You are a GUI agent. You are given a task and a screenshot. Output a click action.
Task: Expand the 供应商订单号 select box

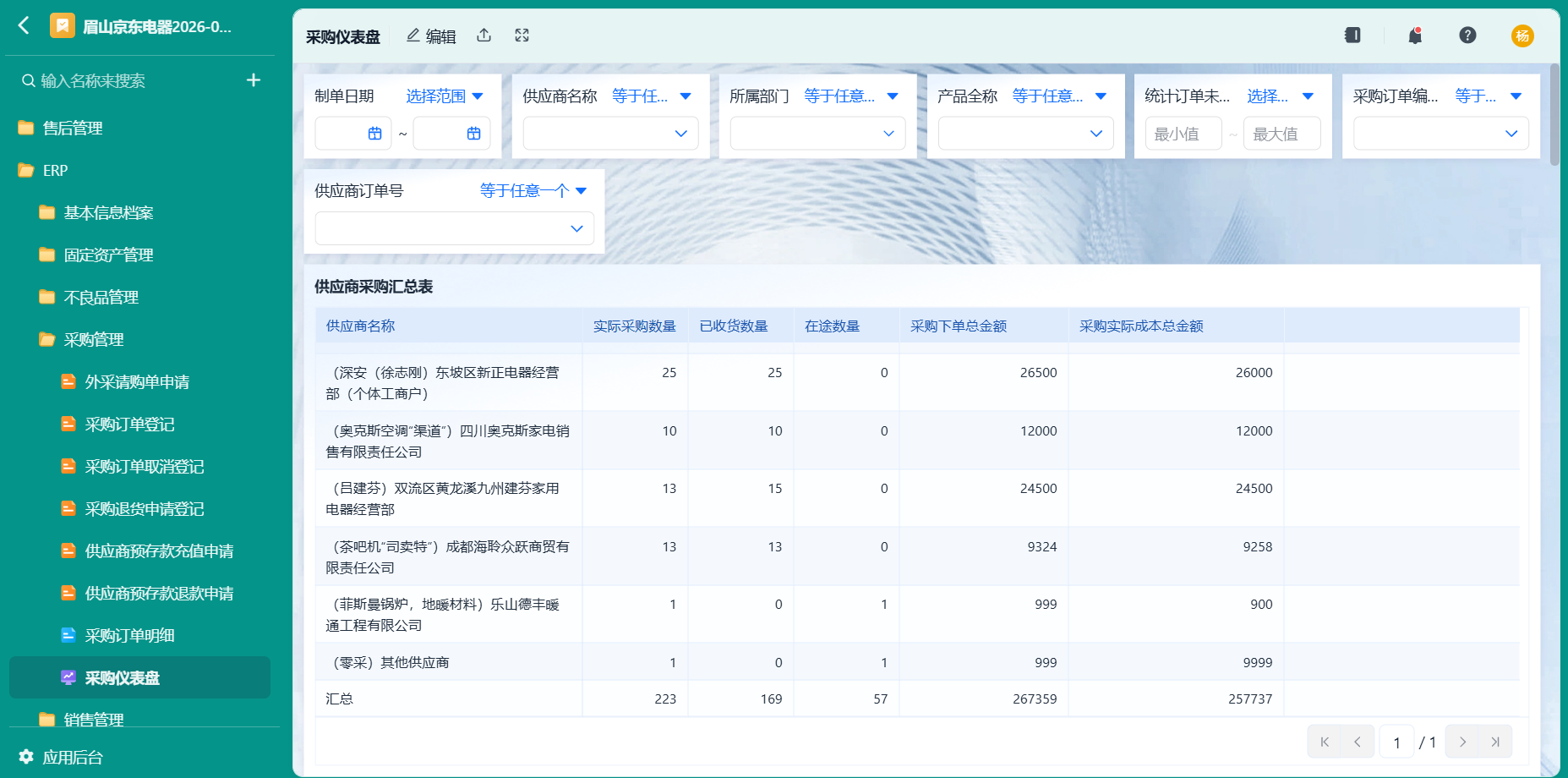point(455,228)
